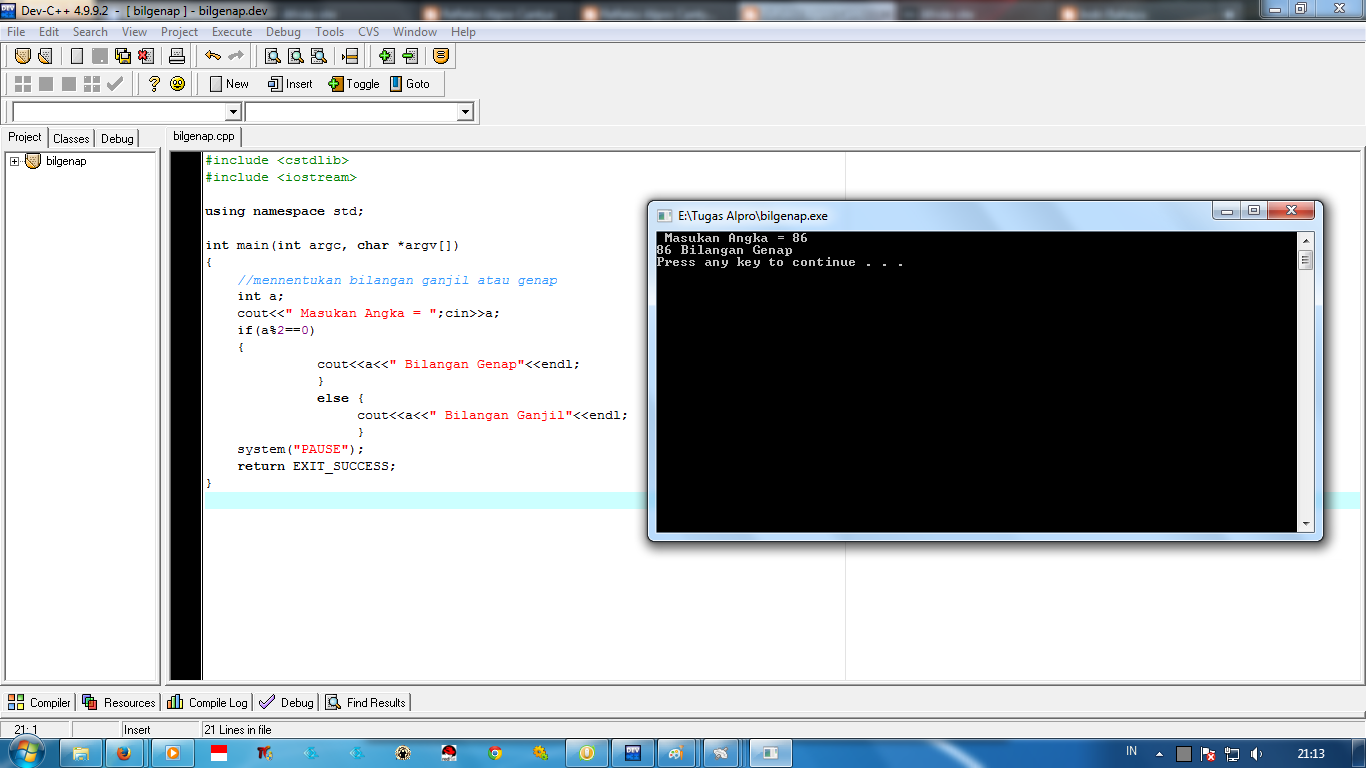Open Google Chrome from the taskbar
Viewport: 1366px width, 768px height.
495,753
